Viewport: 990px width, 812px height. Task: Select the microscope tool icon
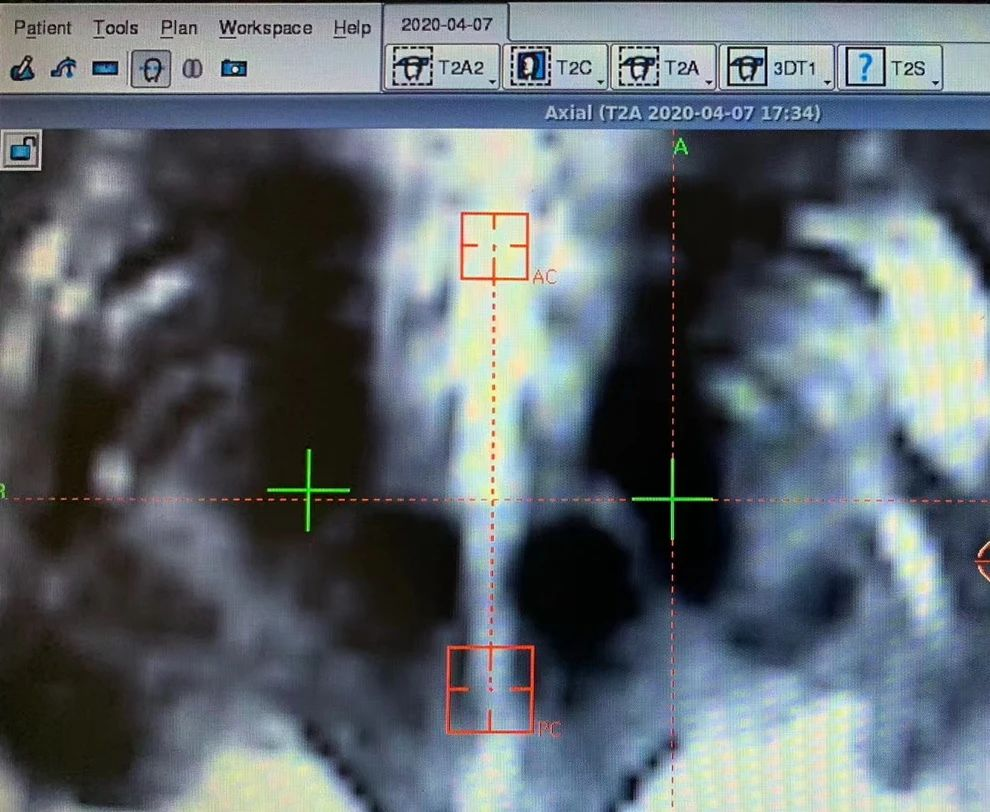point(22,68)
